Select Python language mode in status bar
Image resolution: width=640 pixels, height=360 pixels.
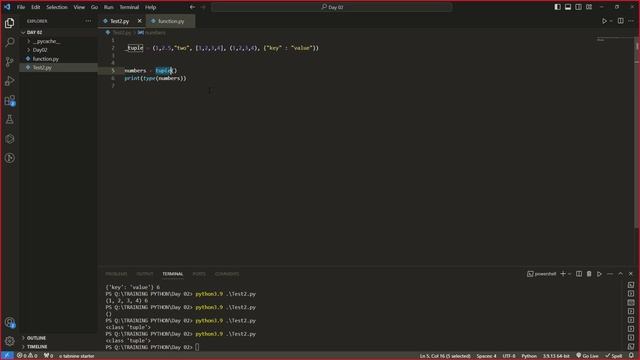[529, 356]
